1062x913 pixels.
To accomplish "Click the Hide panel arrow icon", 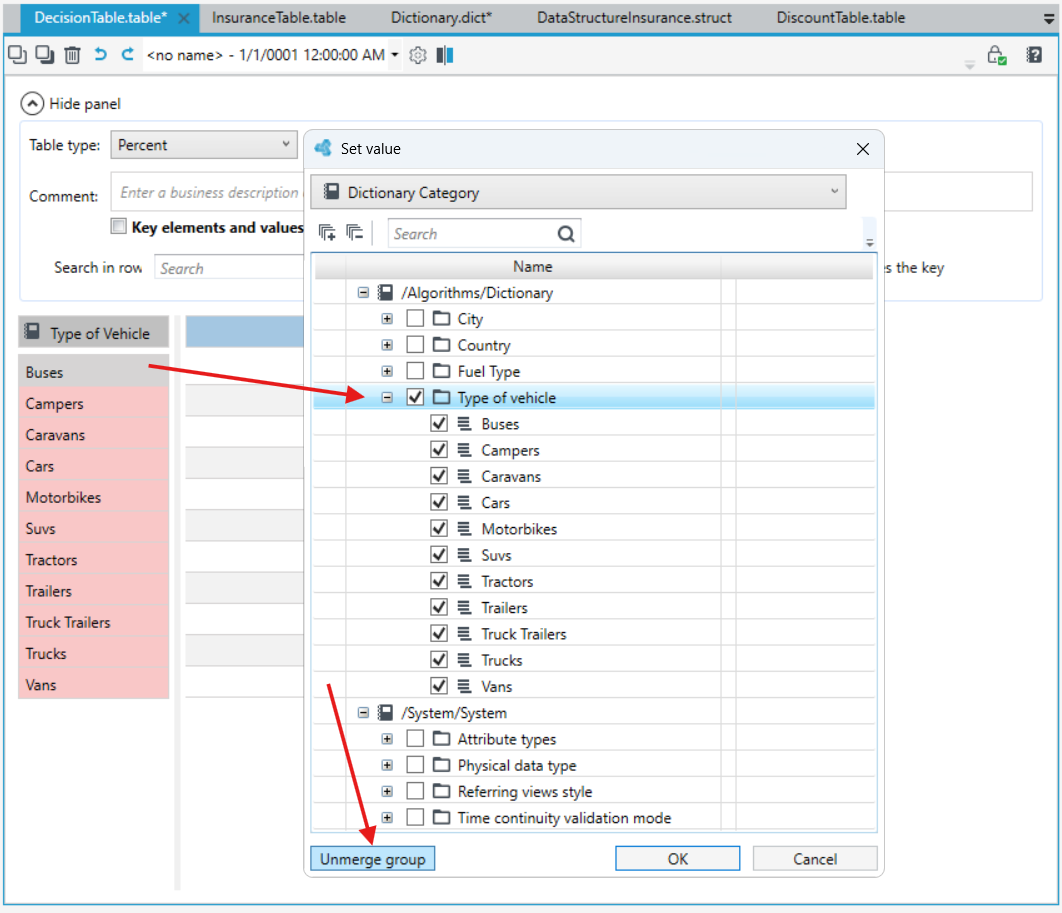I will (33, 104).
